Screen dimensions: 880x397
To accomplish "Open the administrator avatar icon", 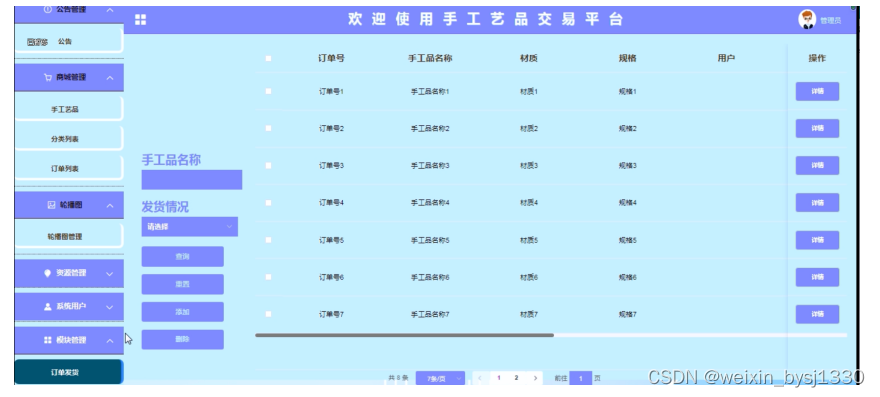I will tap(807, 20).
